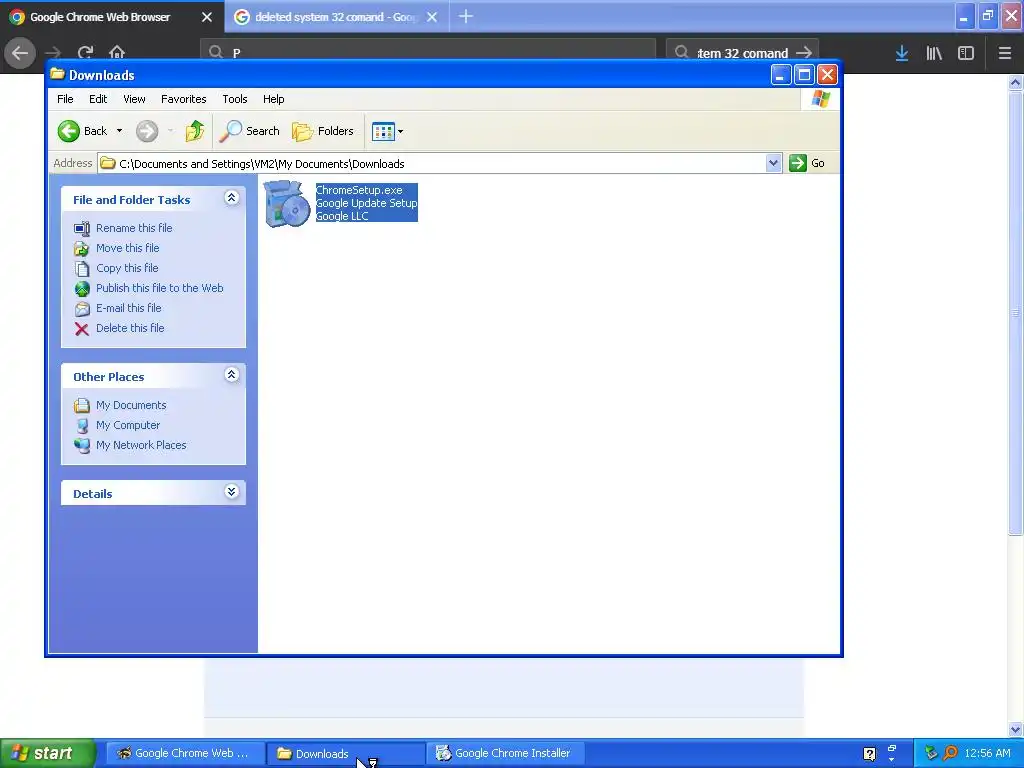Submit search with the arrow button

coord(805,52)
